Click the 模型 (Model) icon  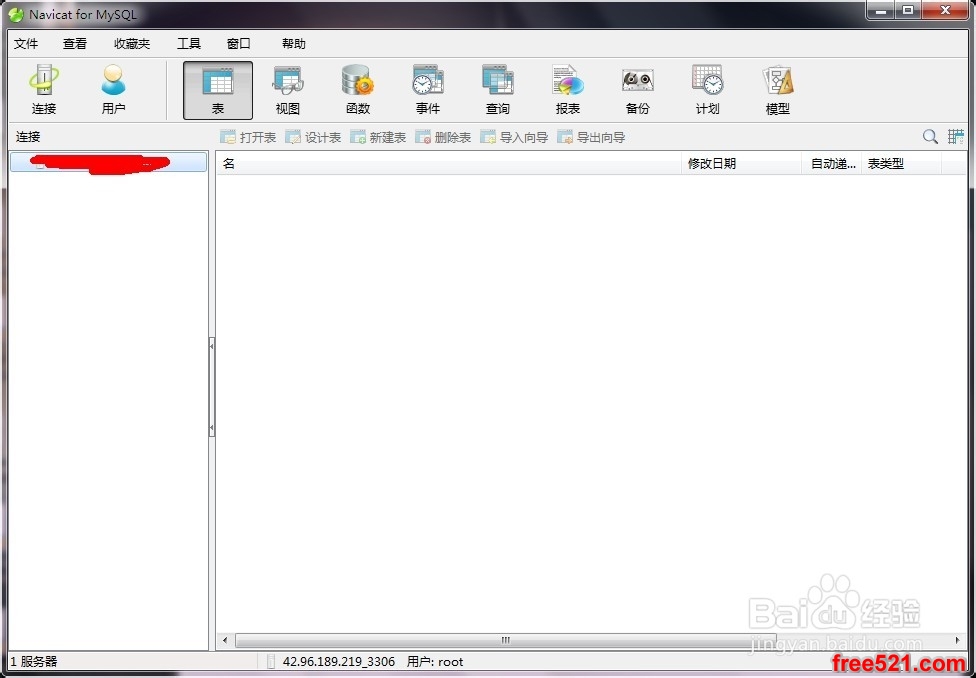pyautogui.click(x=778, y=90)
